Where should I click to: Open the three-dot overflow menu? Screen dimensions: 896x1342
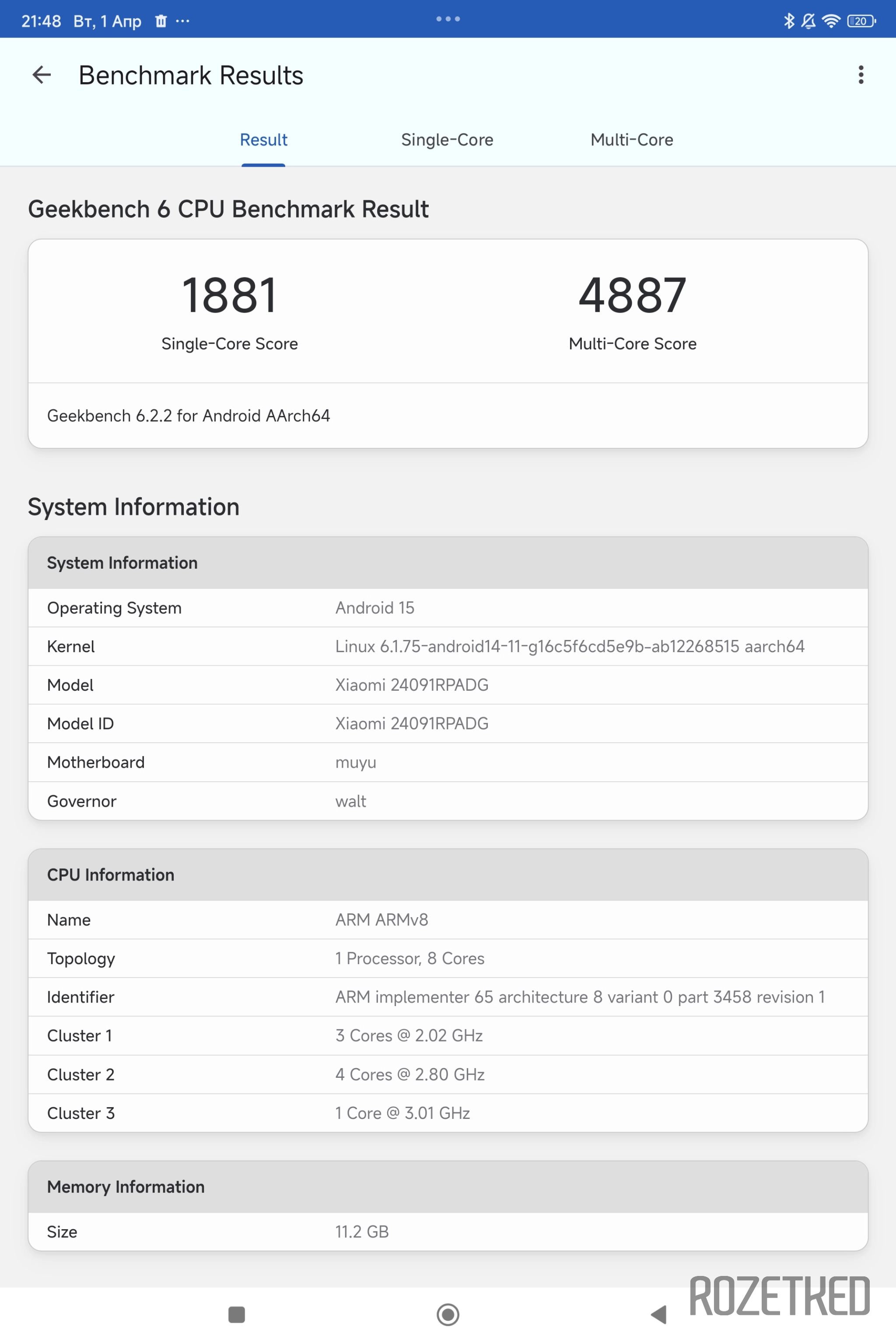[861, 75]
